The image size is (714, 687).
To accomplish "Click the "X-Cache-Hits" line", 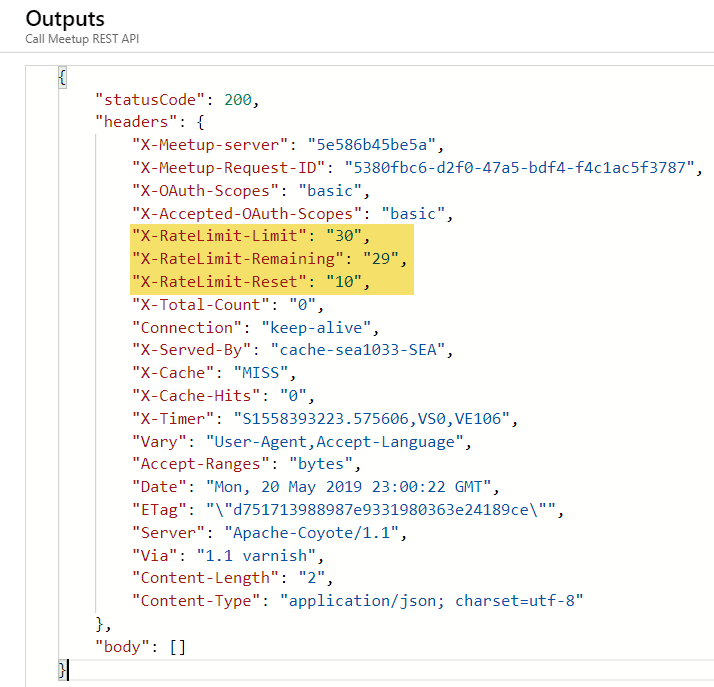I will [x=223, y=396].
